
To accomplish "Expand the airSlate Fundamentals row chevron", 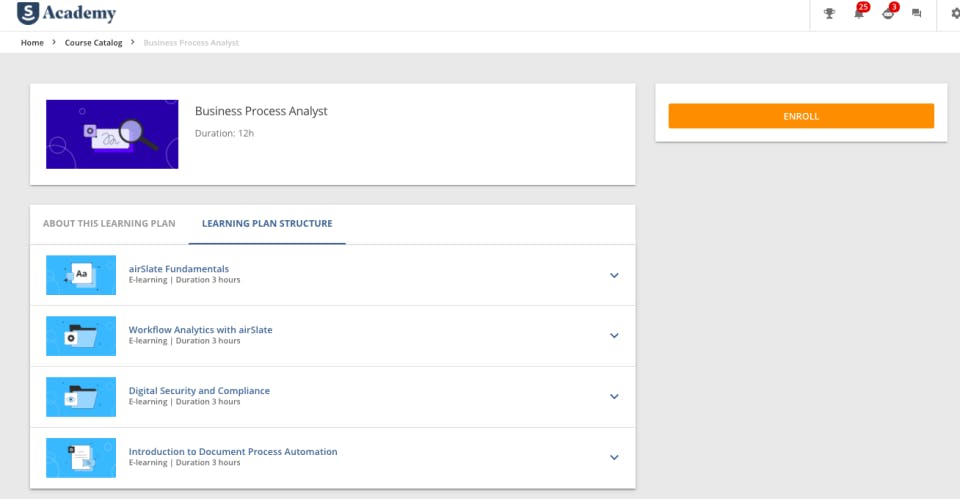I will 614,276.
